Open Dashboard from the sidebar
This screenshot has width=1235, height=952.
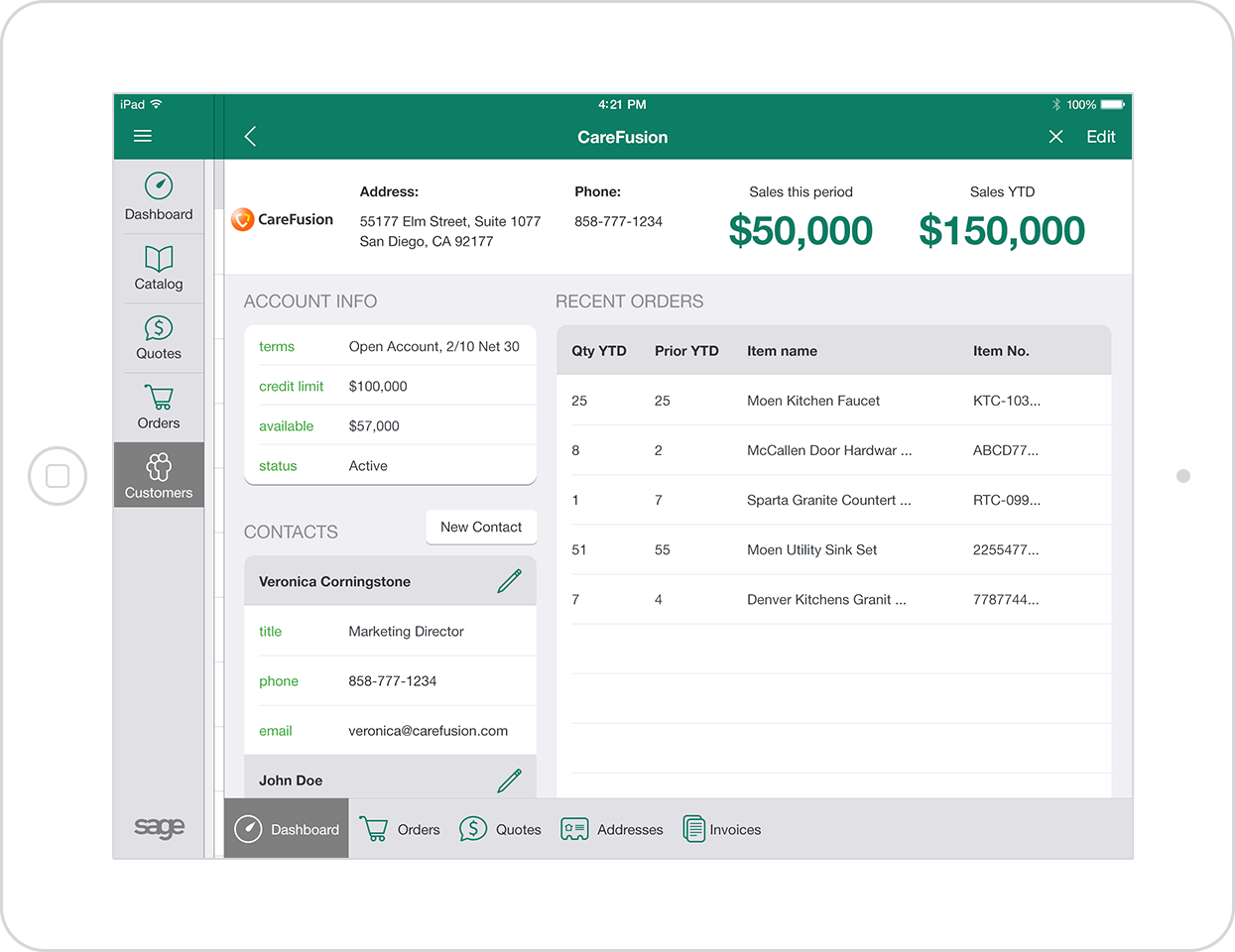(159, 197)
